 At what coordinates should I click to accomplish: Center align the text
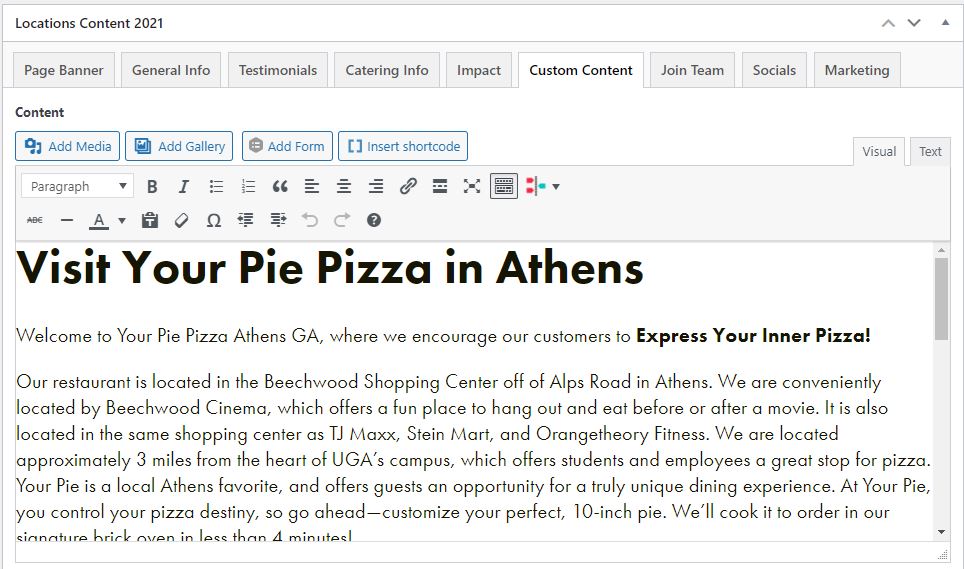344,186
